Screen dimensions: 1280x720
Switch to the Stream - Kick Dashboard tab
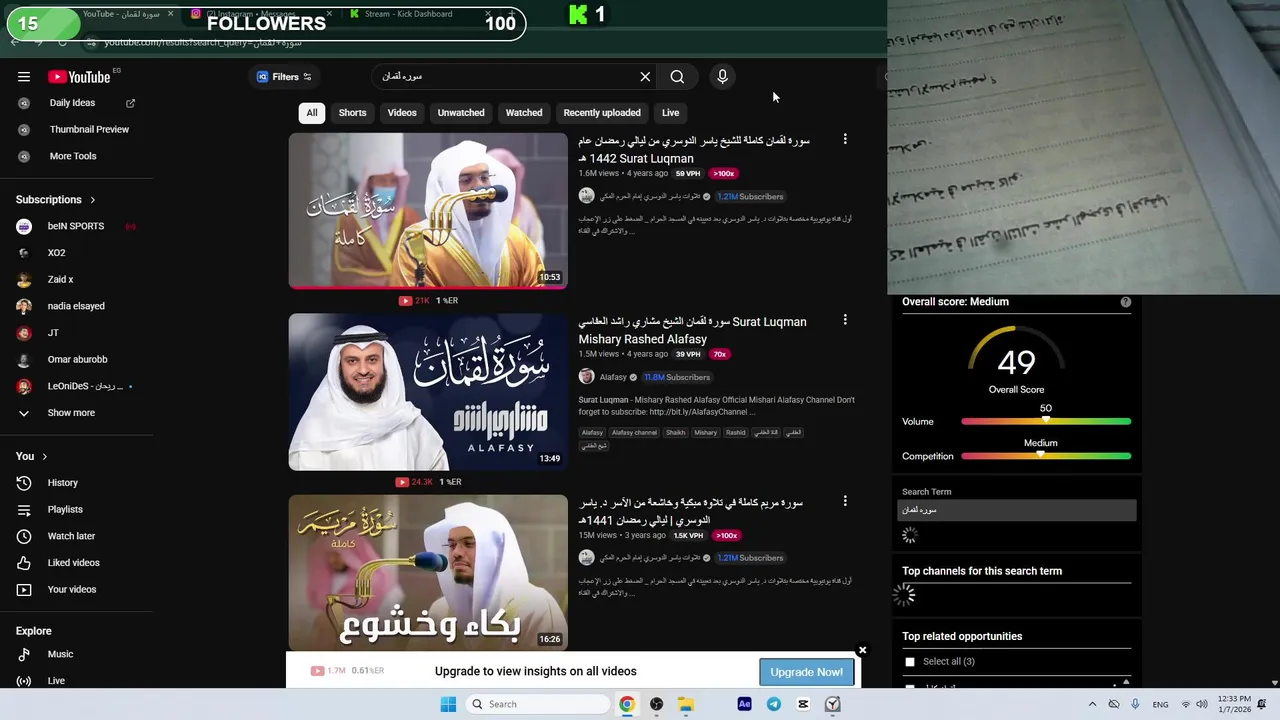click(419, 14)
